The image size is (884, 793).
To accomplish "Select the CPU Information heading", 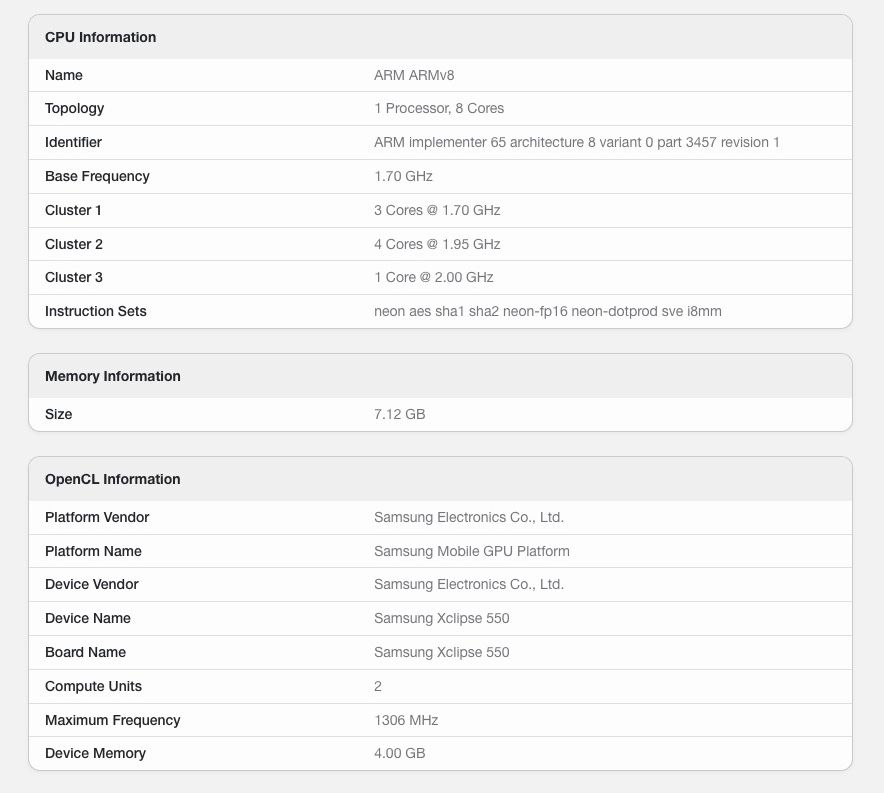I will click(100, 37).
